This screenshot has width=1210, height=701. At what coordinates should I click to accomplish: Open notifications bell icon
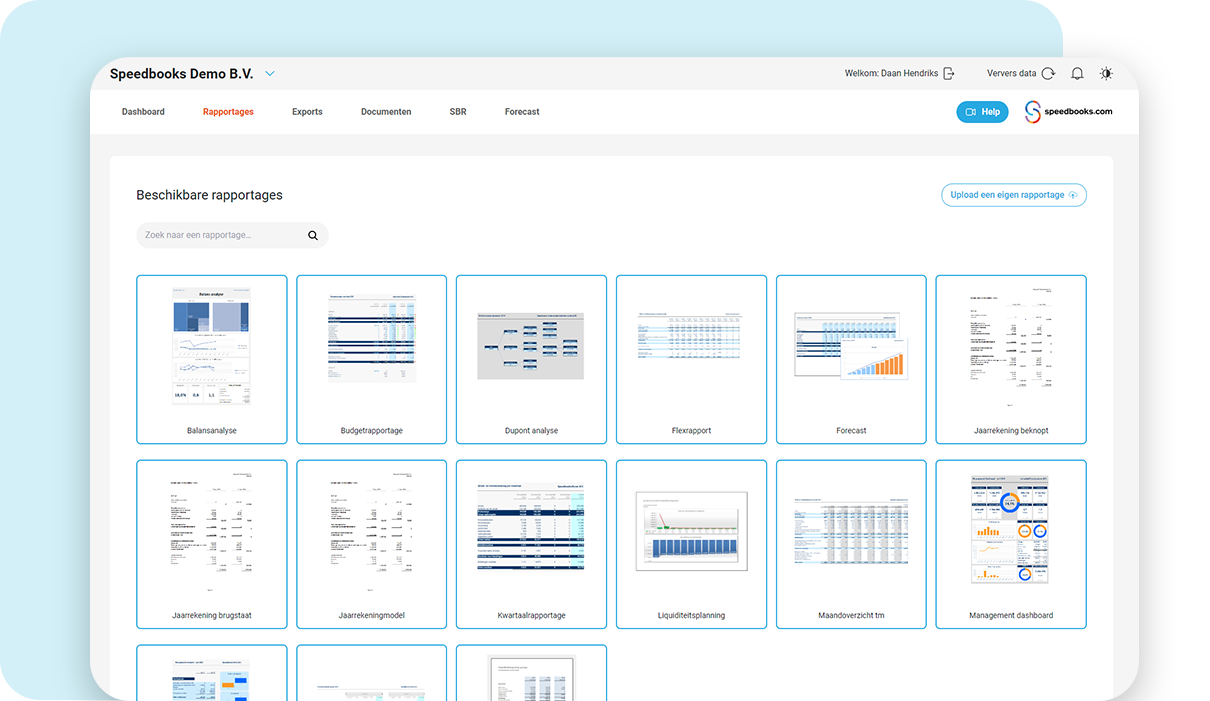pyautogui.click(x=1077, y=74)
